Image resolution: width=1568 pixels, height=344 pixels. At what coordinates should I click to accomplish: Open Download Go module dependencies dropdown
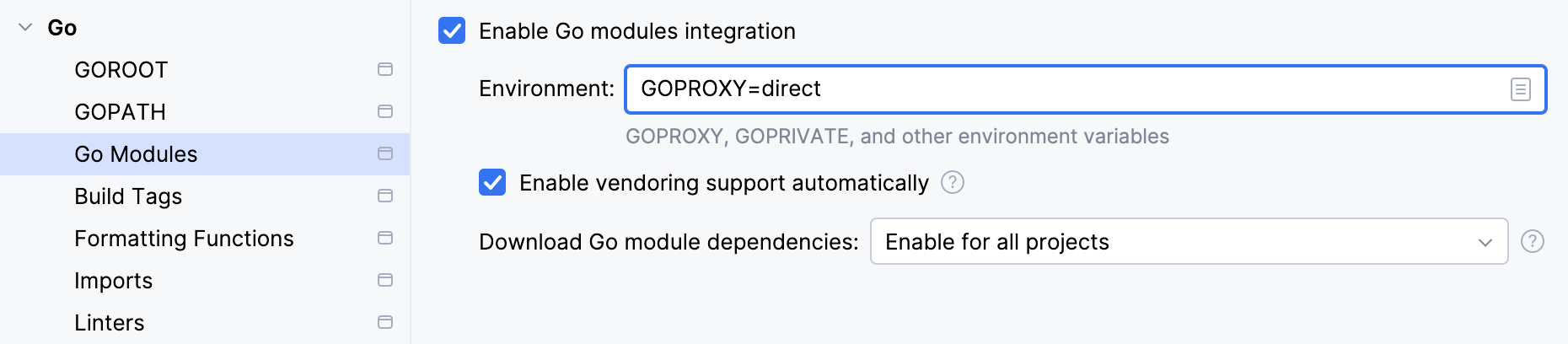tap(1189, 242)
